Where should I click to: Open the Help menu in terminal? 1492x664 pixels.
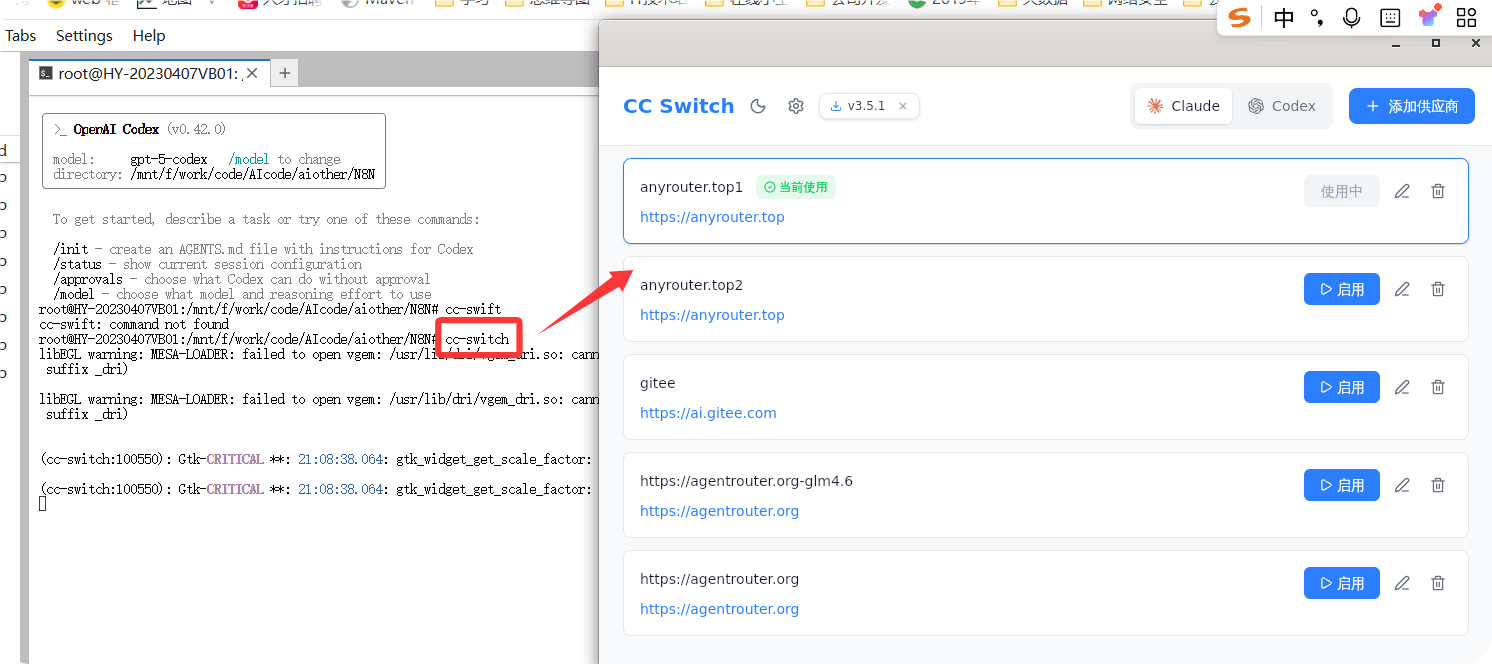(149, 35)
